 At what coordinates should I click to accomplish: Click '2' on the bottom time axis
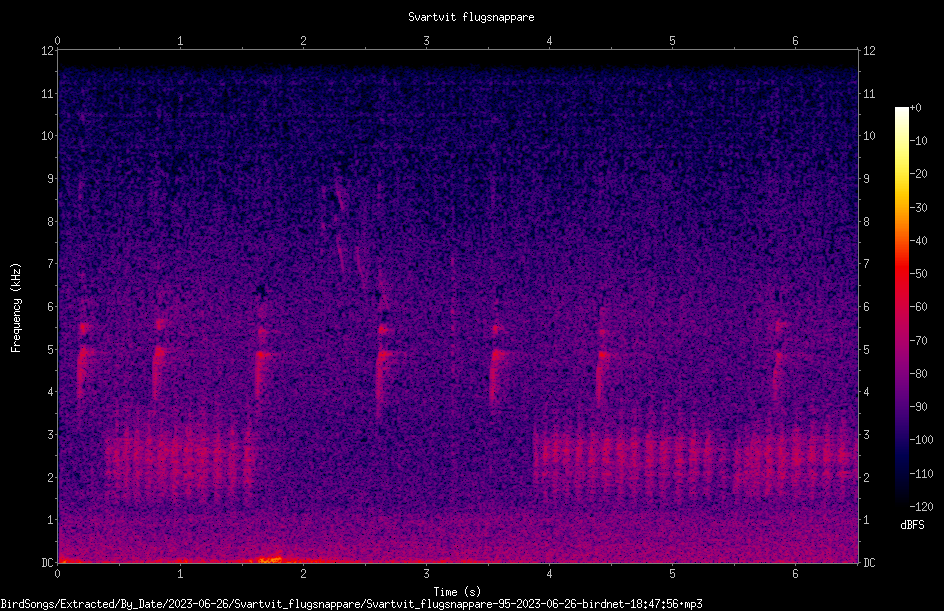pos(303,574)
